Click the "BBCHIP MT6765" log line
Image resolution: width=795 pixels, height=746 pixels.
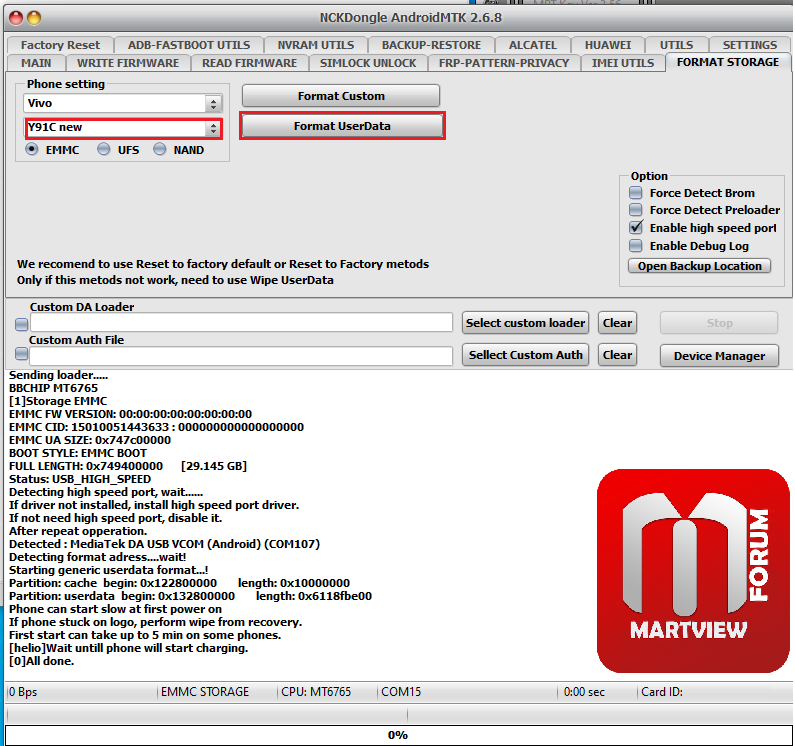(53, 388)
